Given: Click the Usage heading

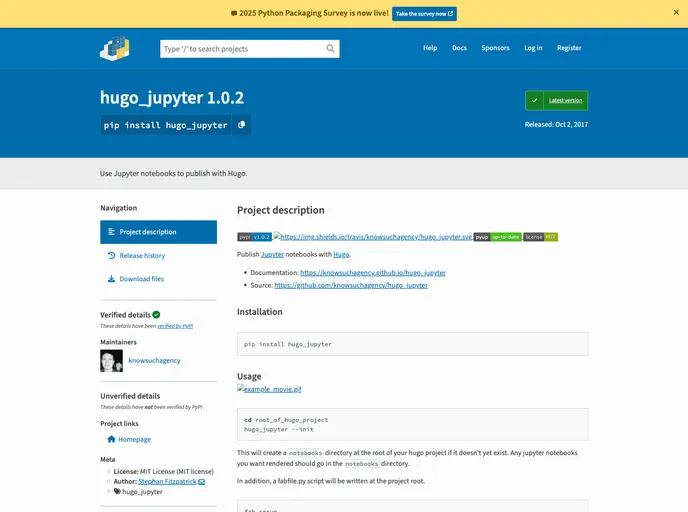Looking at the screenshot, I should pyautogui.click(x=249, y=376).
